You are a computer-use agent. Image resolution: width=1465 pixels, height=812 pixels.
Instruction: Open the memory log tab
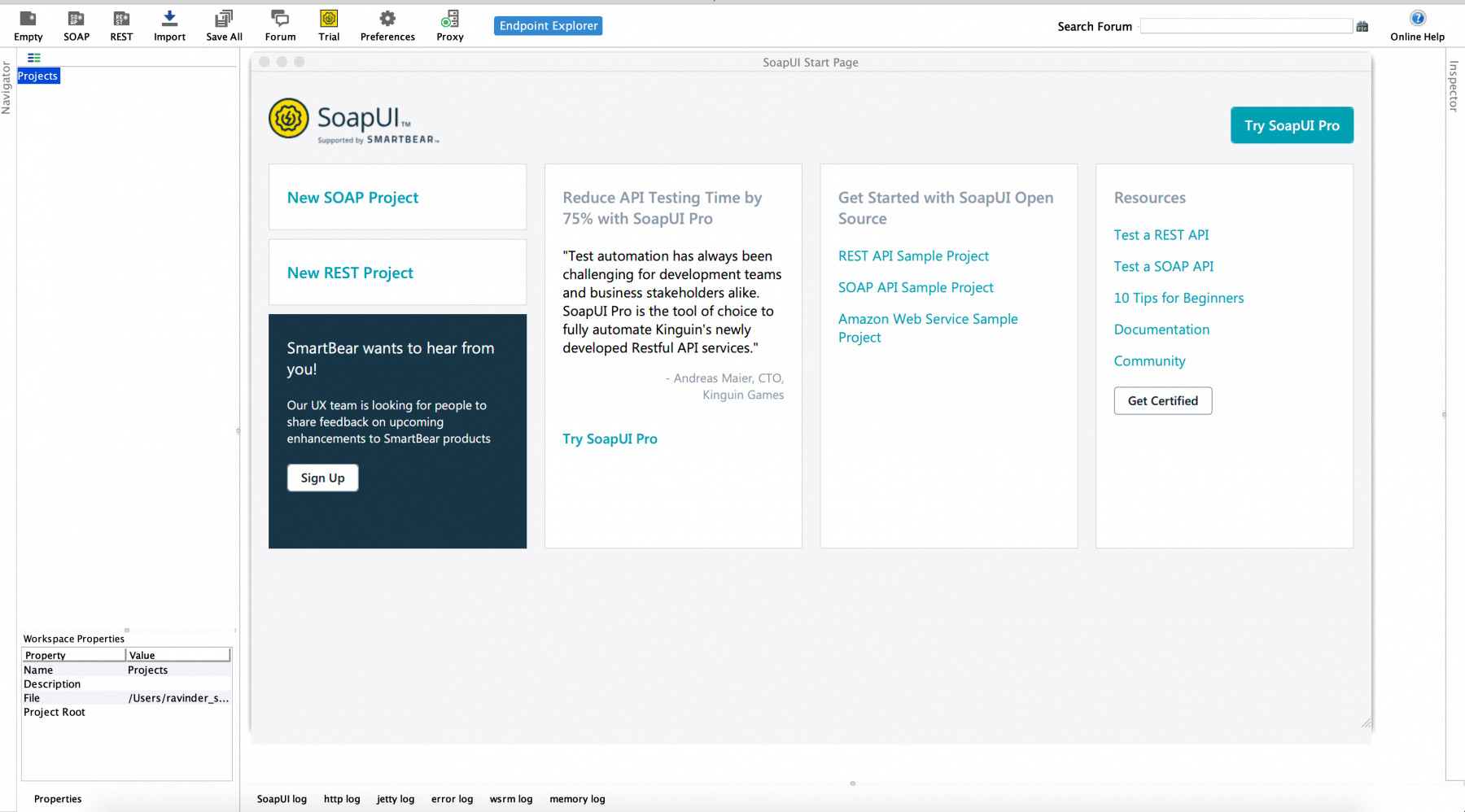tap(577, 799)
